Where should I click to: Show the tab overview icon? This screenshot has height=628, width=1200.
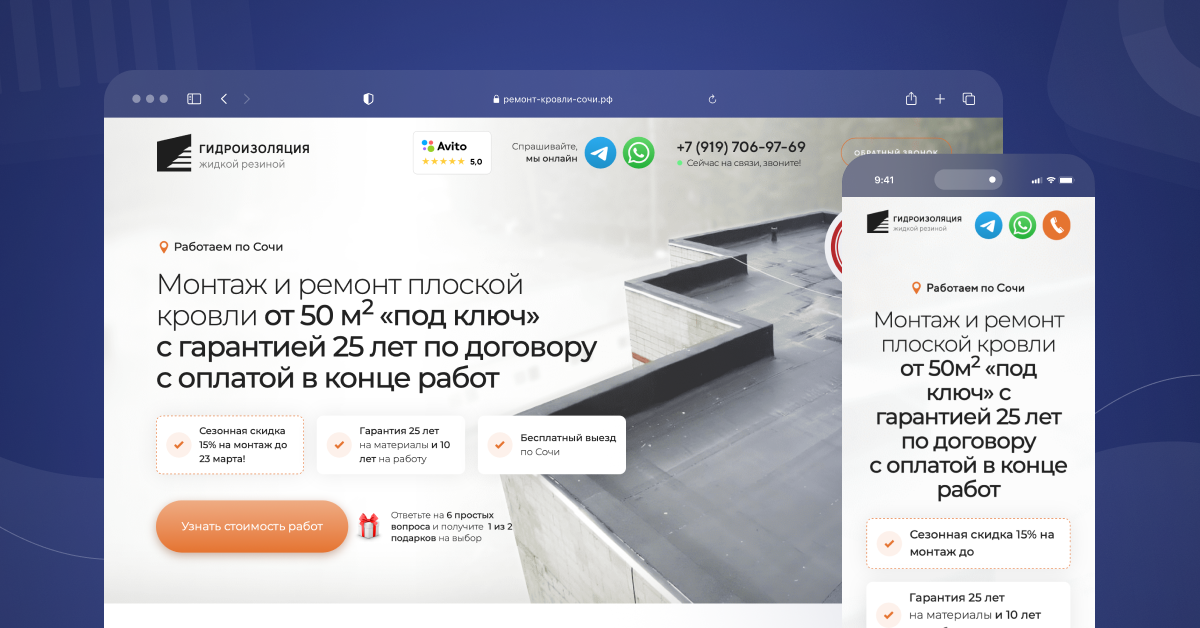[x=969, y=99]
